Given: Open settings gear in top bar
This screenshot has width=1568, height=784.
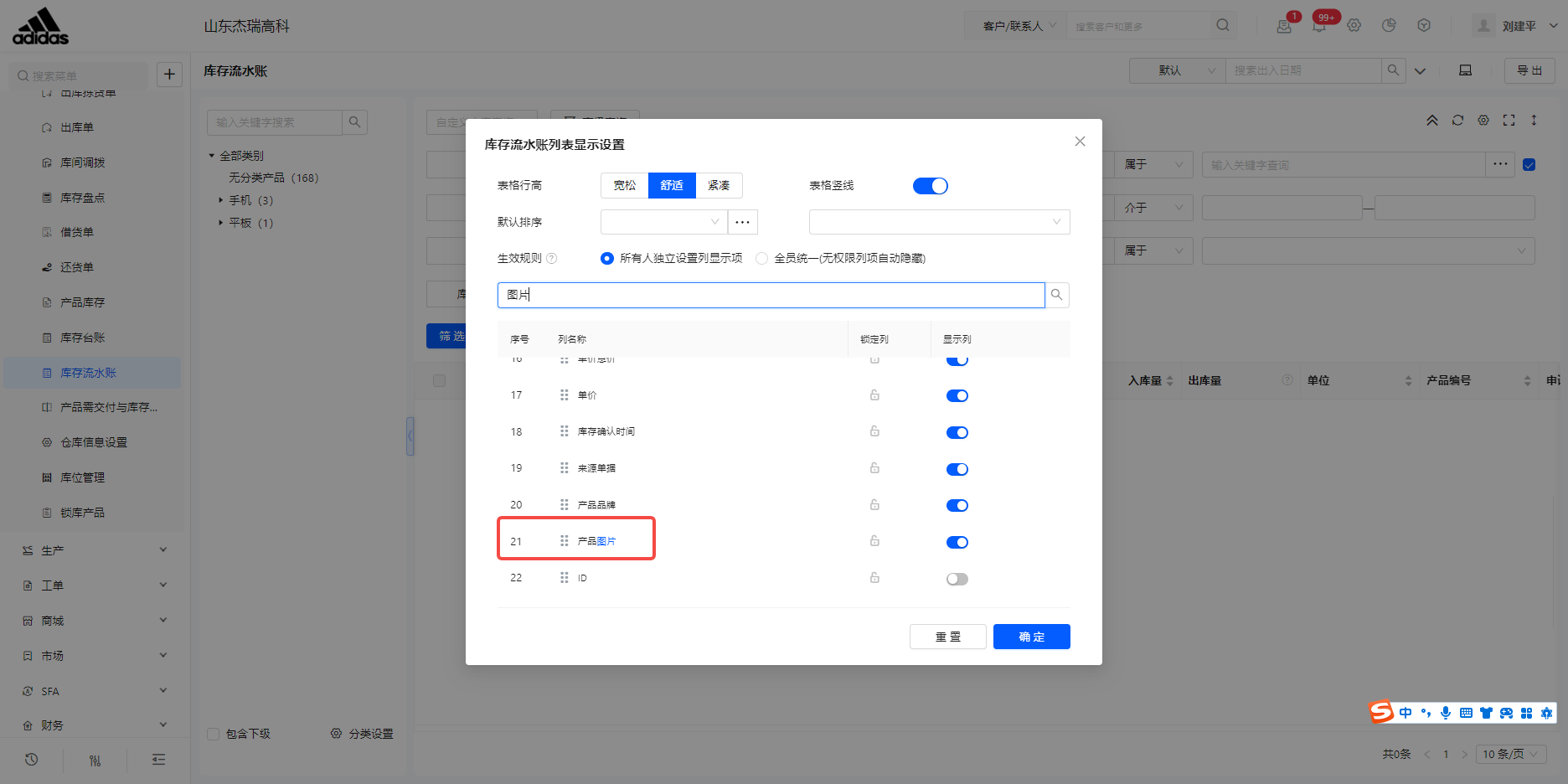Looking at the screenshot, I should (x=1354, y=26).
